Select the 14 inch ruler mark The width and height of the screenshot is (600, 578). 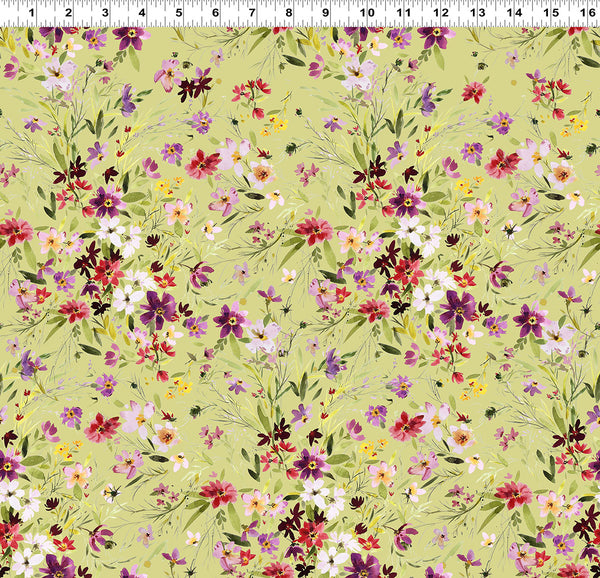pyautogui.click(x=513, y=13)
